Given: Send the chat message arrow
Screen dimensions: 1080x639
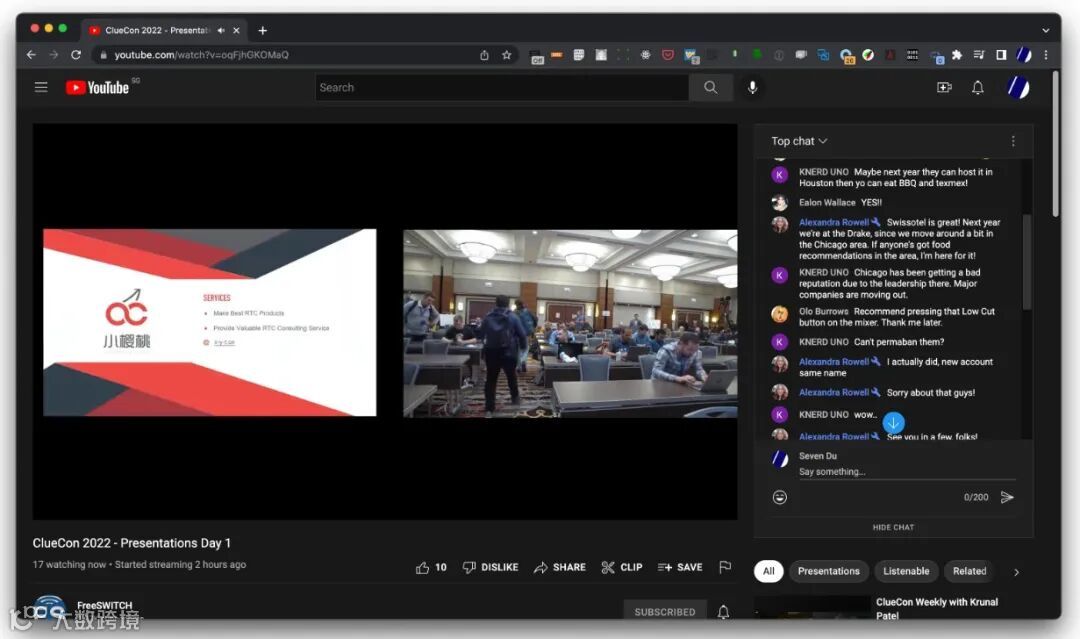Looking at the screenshot, I should click(x=1007, y=497).
